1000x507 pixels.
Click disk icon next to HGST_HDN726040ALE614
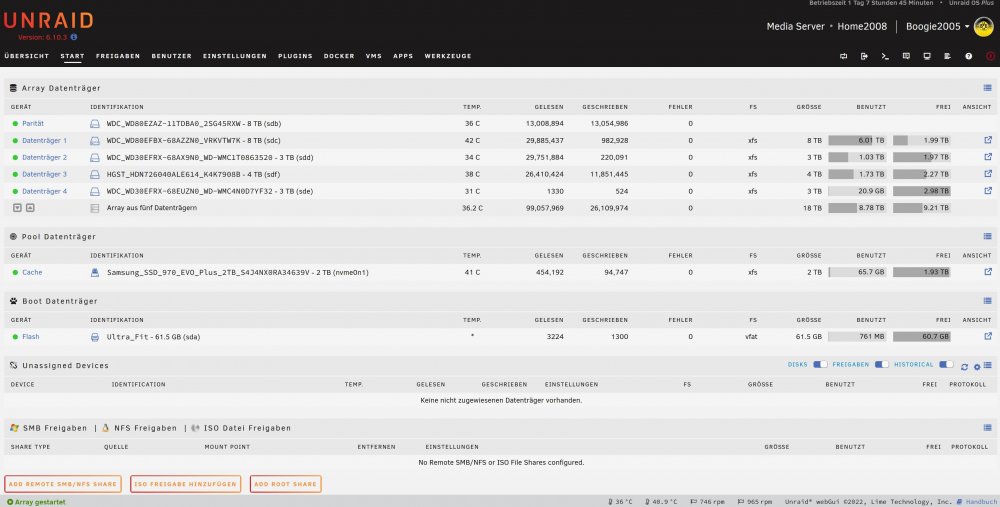[x=95, y=174]
